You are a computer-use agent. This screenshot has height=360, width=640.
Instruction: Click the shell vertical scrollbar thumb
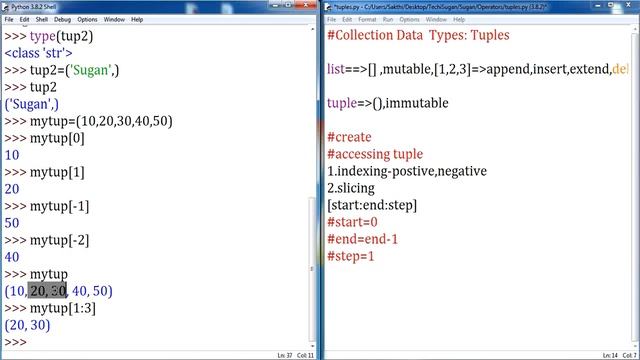pos(312,269)
